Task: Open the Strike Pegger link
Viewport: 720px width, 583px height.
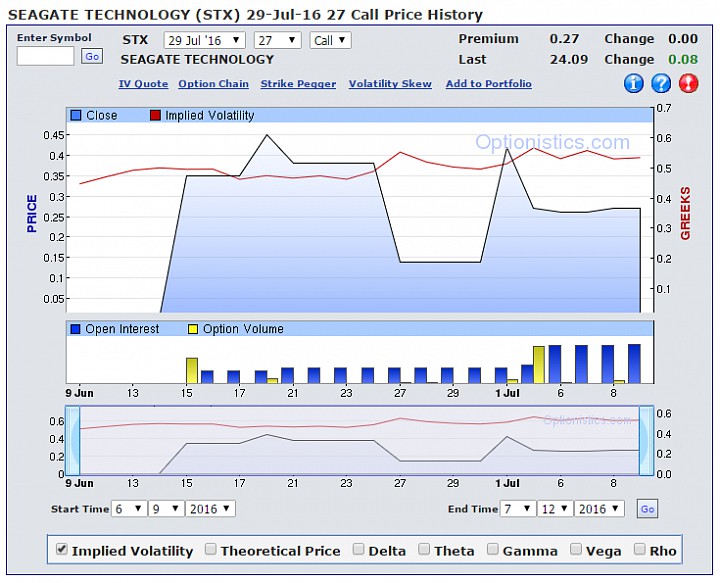Action: (x=298, y=84)
